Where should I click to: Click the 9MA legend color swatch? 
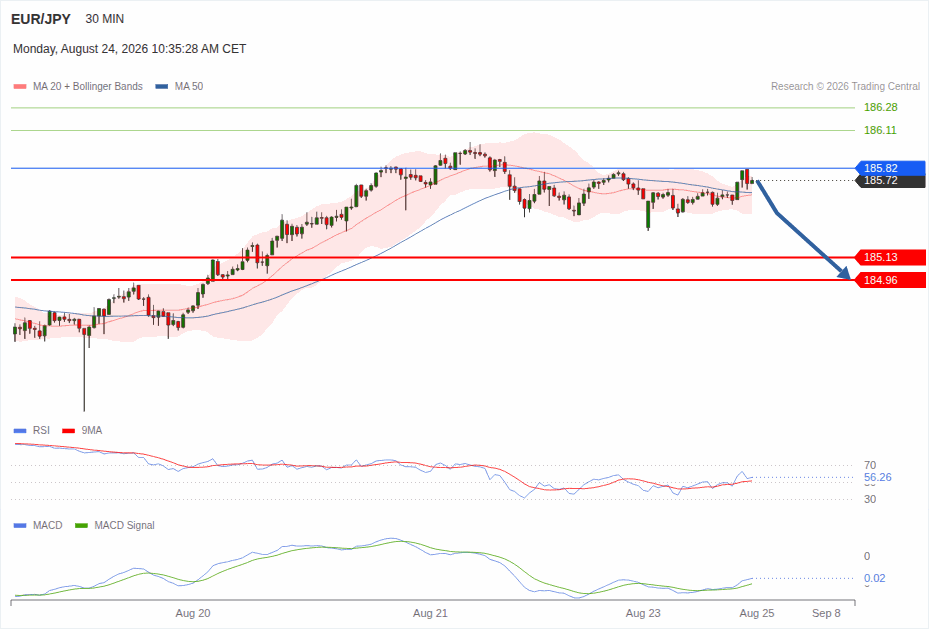68,431
